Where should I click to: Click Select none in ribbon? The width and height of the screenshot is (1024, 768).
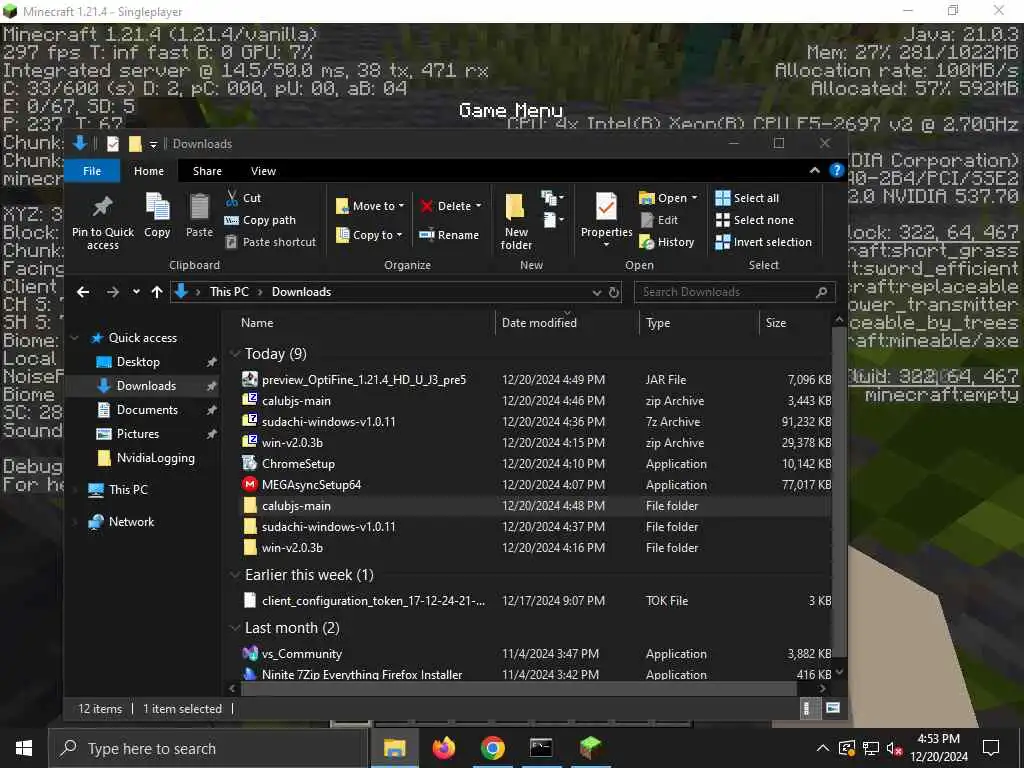click(755, 220)
